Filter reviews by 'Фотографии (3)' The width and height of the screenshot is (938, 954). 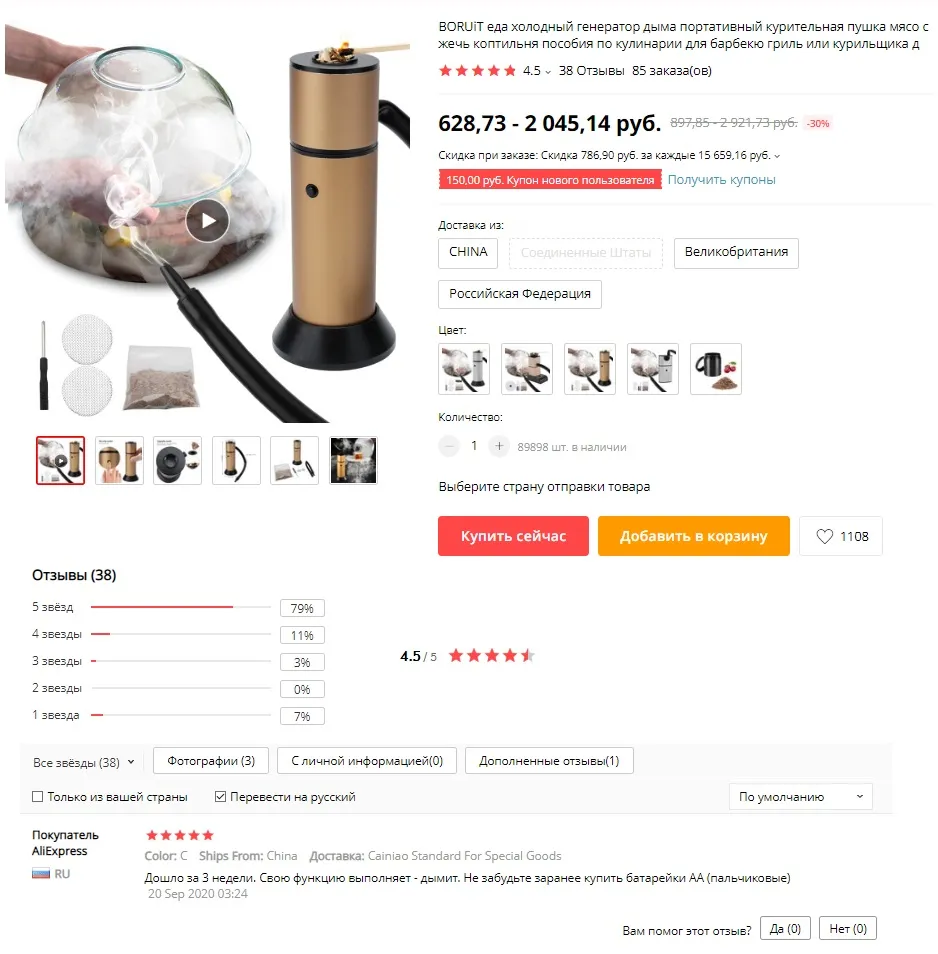click(x=210, y=761)
